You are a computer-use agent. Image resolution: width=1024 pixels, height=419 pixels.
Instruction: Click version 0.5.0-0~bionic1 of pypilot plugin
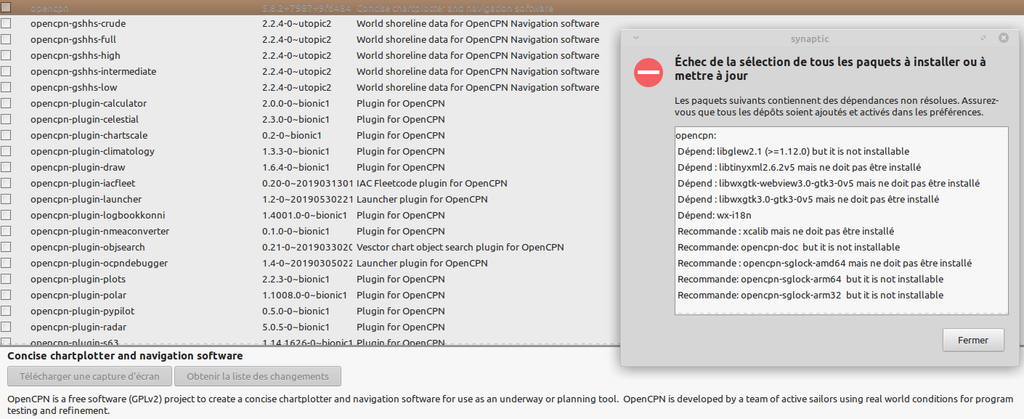coord(296,311)
